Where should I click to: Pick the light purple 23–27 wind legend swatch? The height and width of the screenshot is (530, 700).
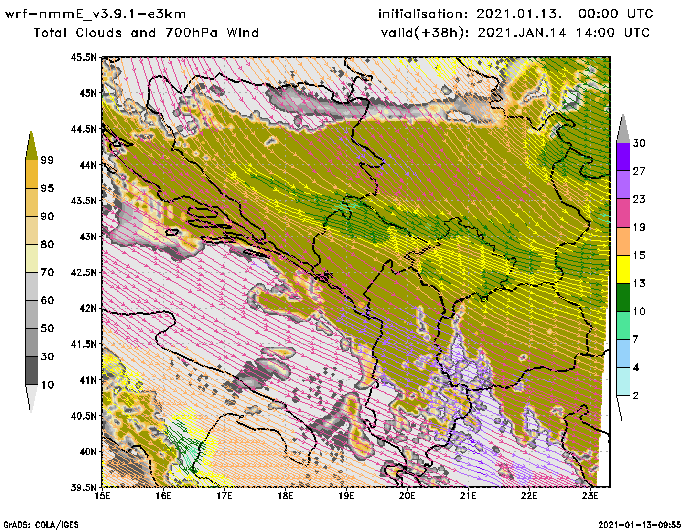(623, 185)
